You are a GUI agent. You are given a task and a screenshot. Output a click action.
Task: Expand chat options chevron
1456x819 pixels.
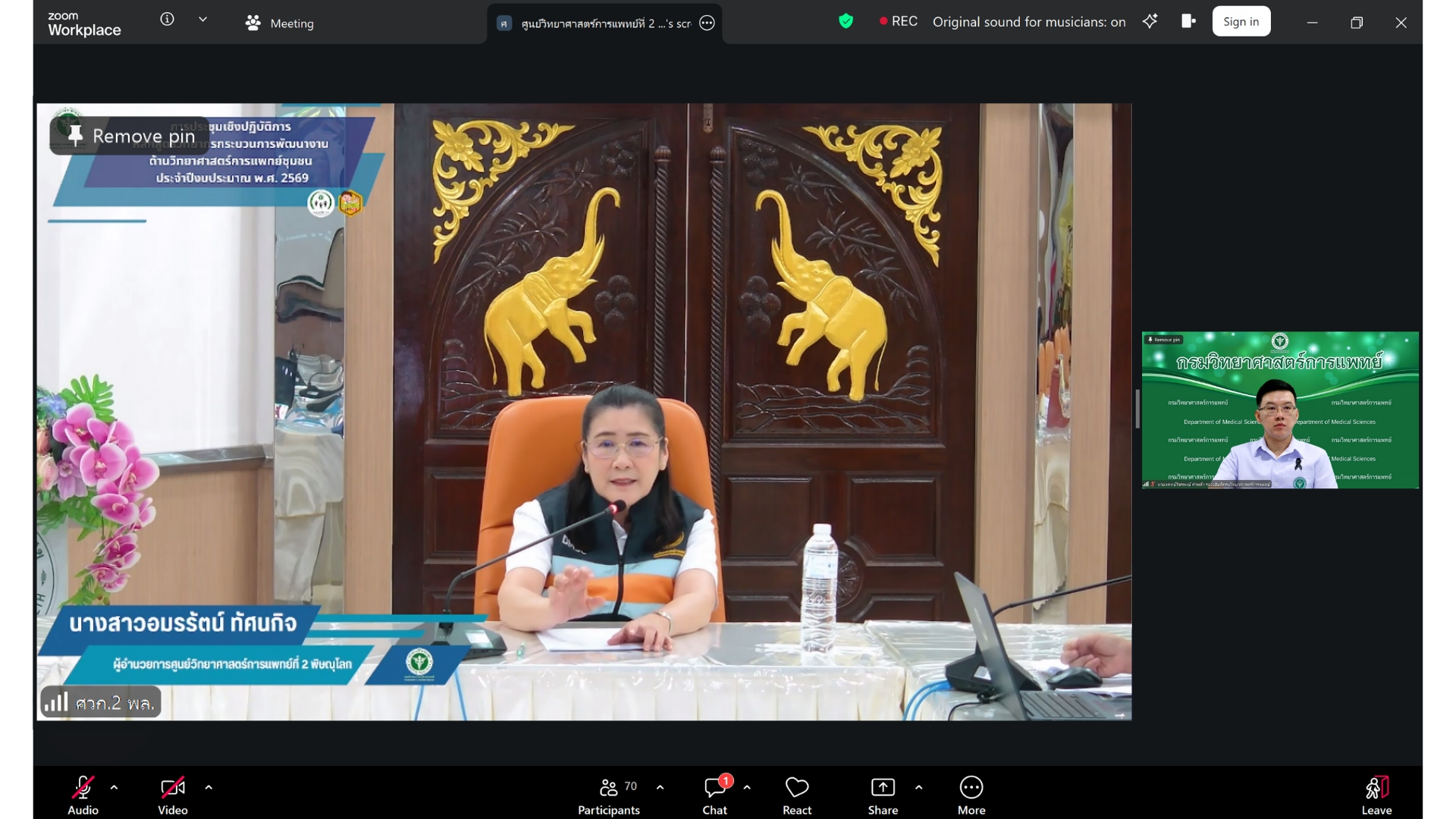click(x=747, y=788)
